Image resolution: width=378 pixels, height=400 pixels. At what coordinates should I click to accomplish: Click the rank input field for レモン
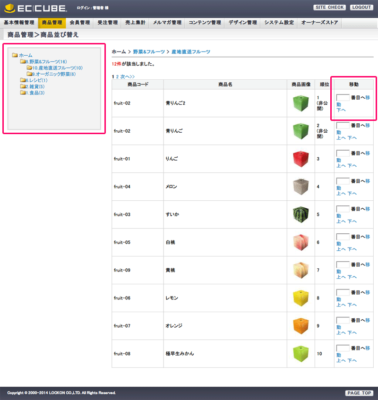[343, 292]
